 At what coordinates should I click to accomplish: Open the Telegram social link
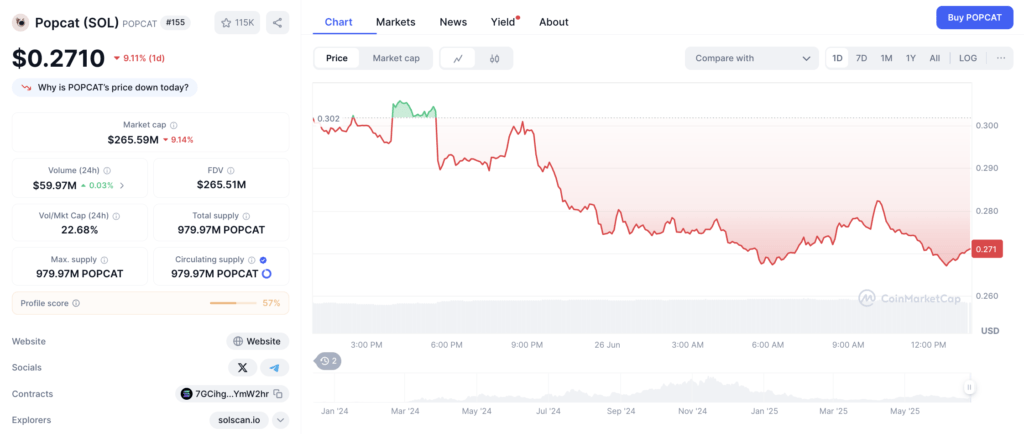point(274,368)
